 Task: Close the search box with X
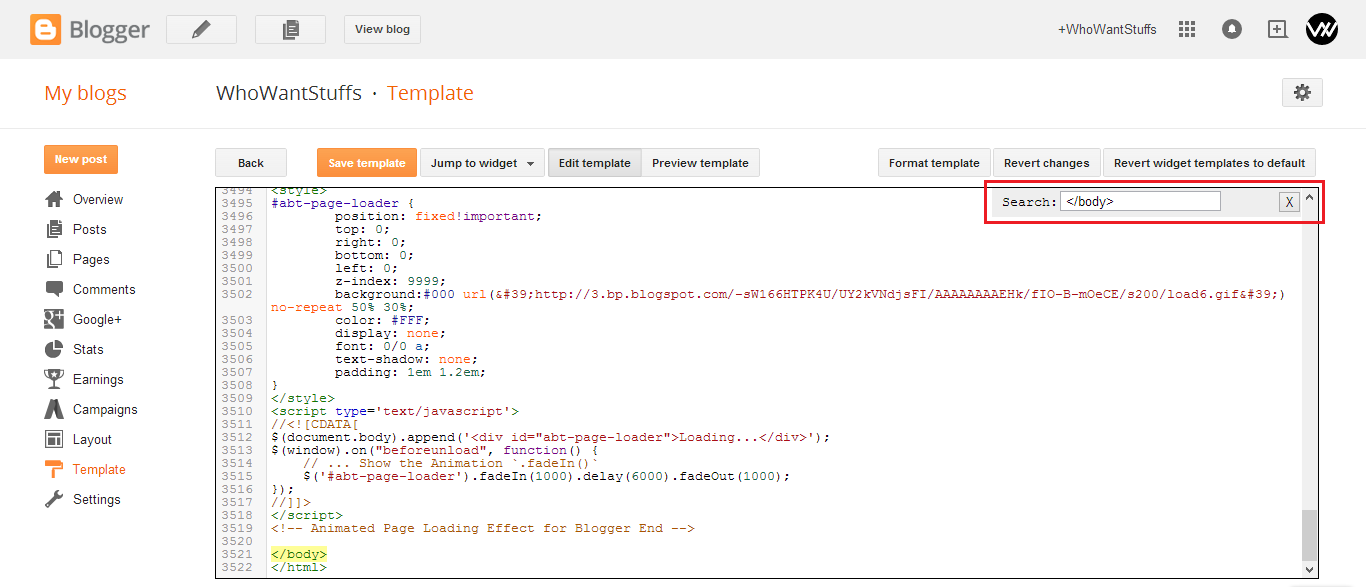click(x=1289, y=202)
